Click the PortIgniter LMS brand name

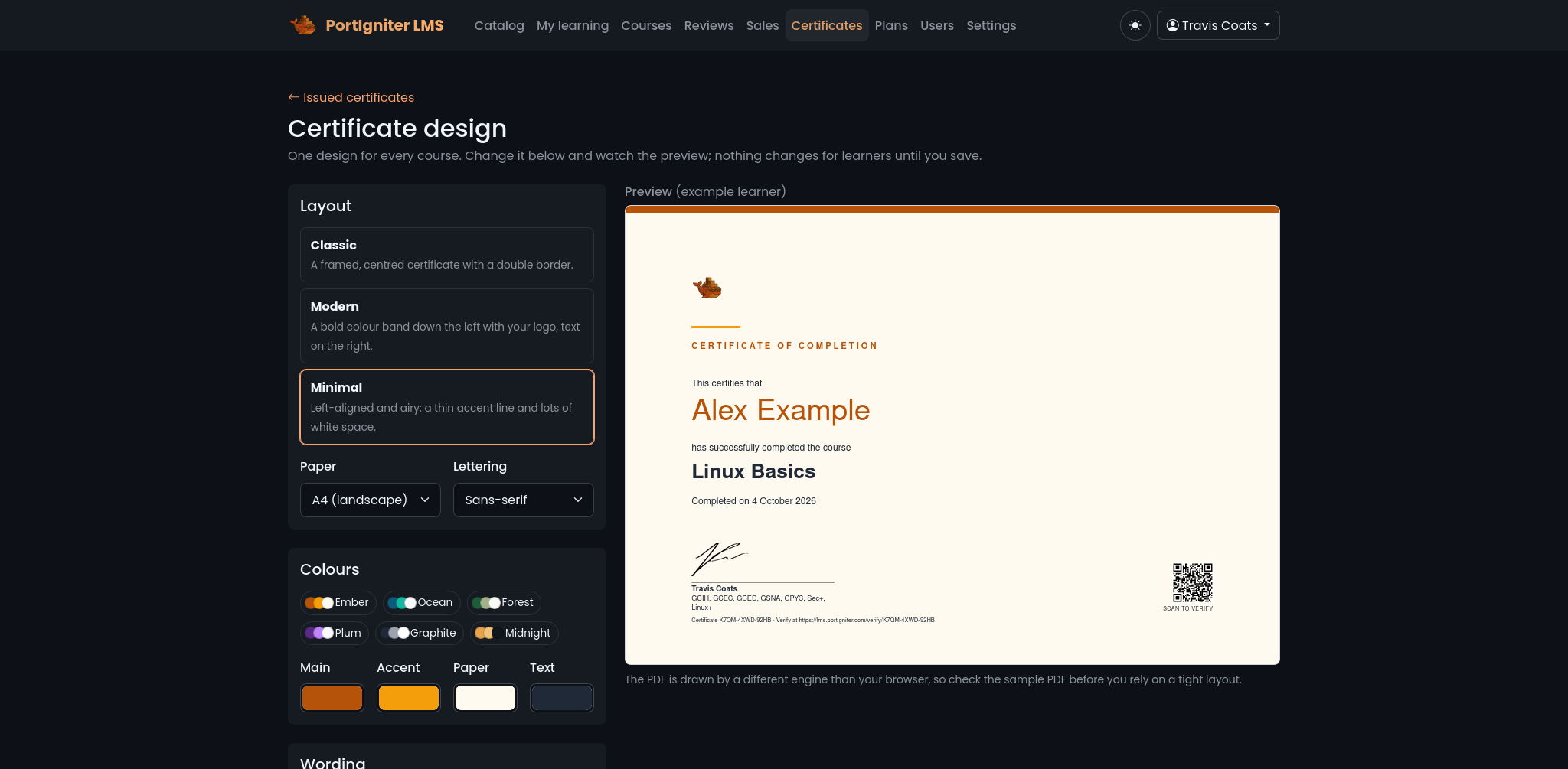pos(384,25)
